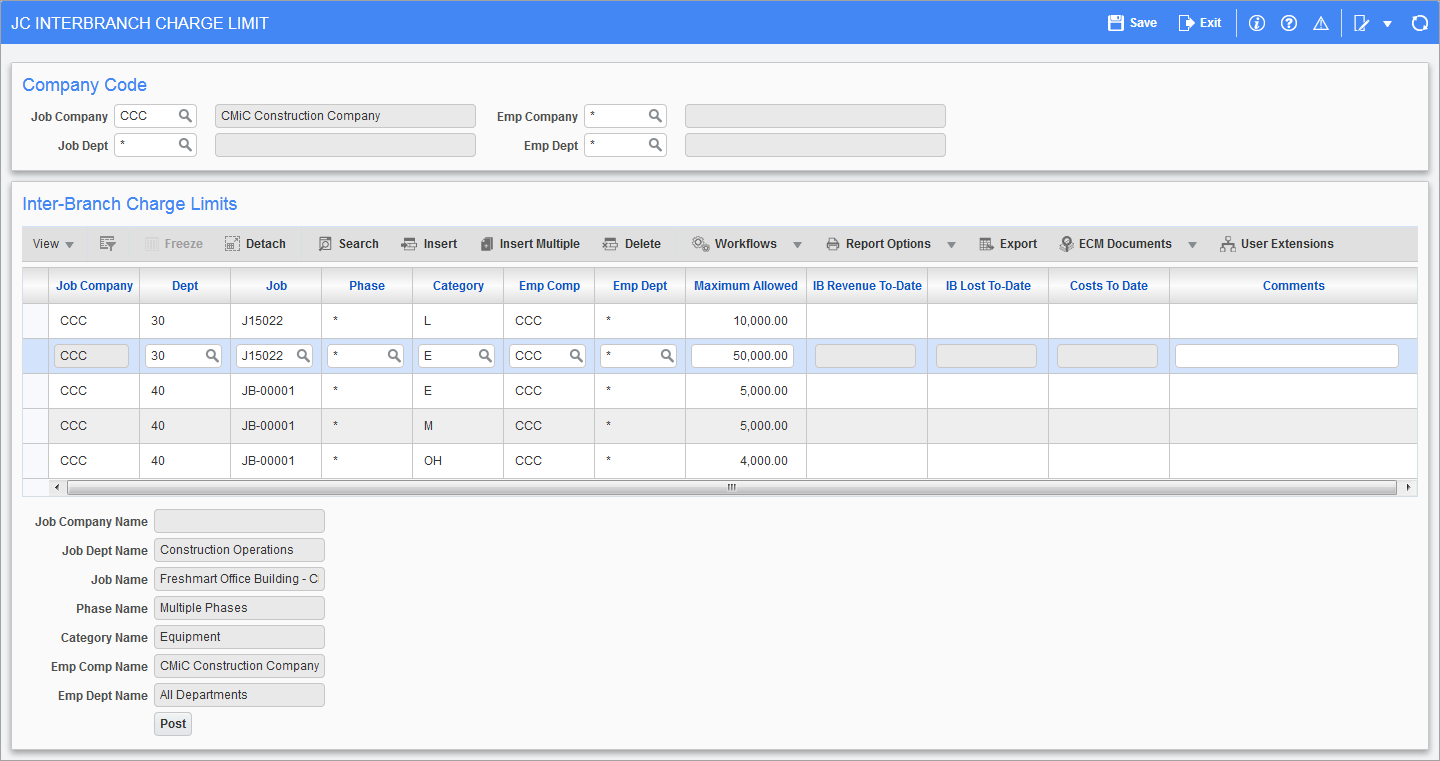Screen dimensions: 1440x761
Task: Open the ECM Documents dropdown arrow
Action: tap(1192, 245)
